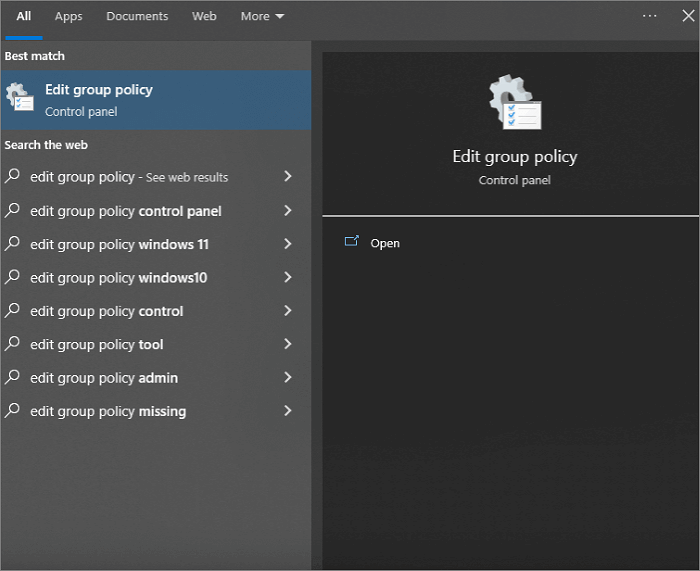This screenshot has height=571, width=700.
Task: Click 'Edit group policy' title in preview pane
Action: (x=515, y=157)
